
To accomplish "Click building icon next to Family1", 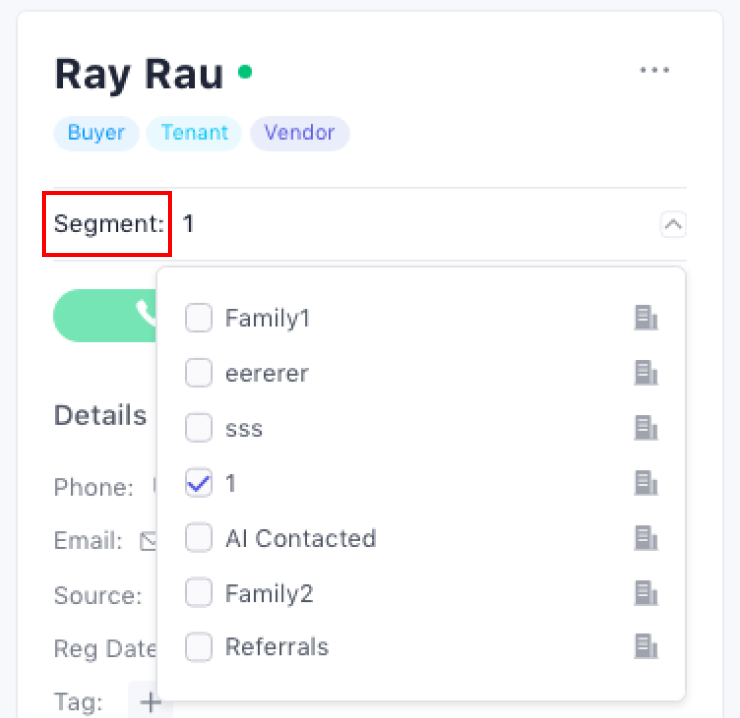I will [646, 319].
